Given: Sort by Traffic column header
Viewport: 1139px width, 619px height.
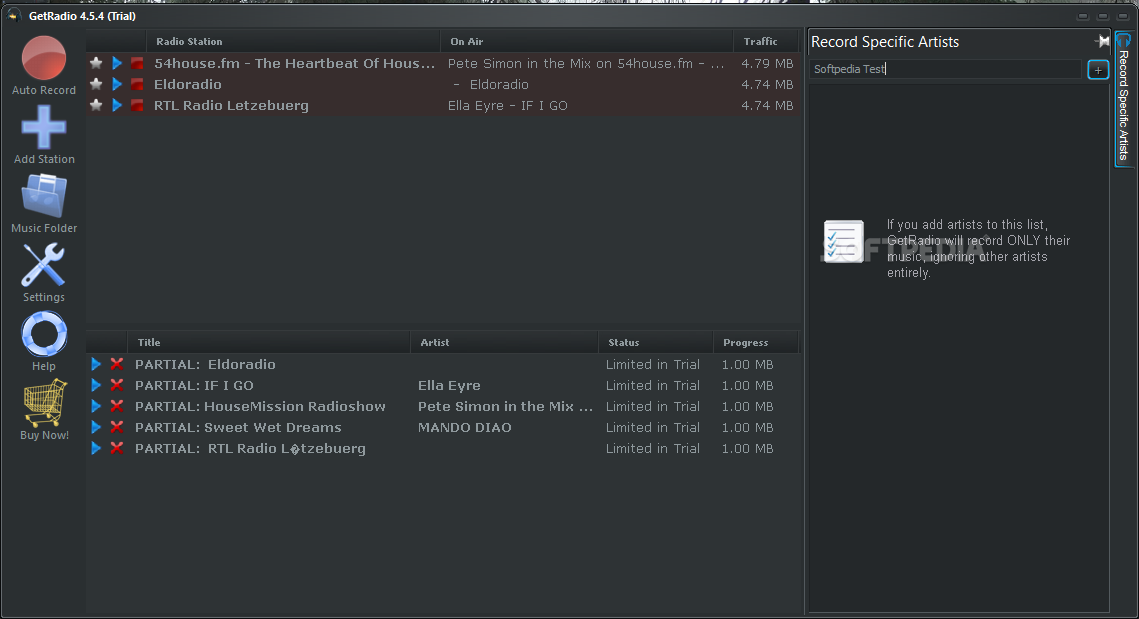Looking at the screenshot, I should [766, 41].
